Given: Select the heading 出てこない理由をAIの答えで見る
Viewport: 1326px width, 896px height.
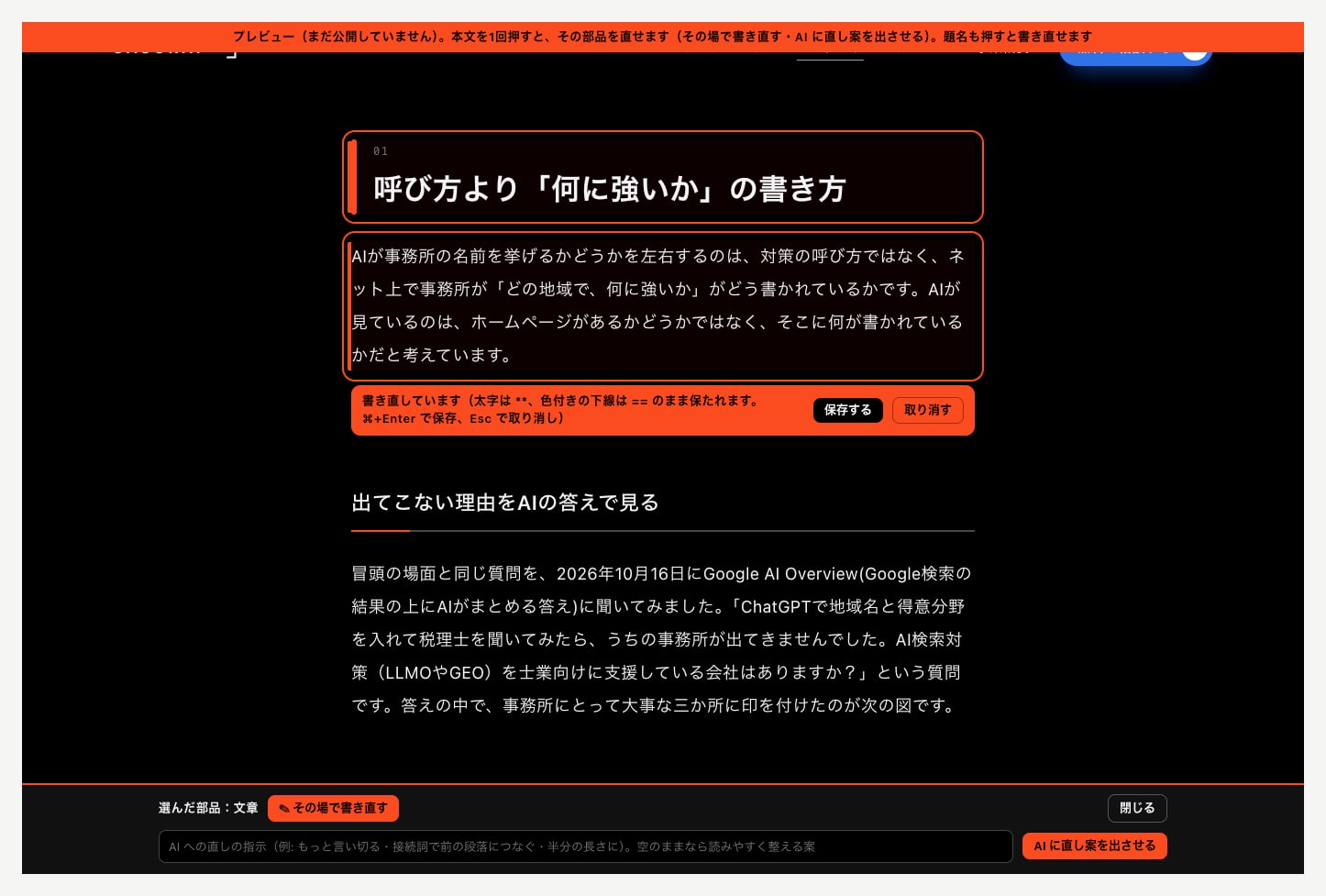Looking at the screenshot, I should pos(505,503).
